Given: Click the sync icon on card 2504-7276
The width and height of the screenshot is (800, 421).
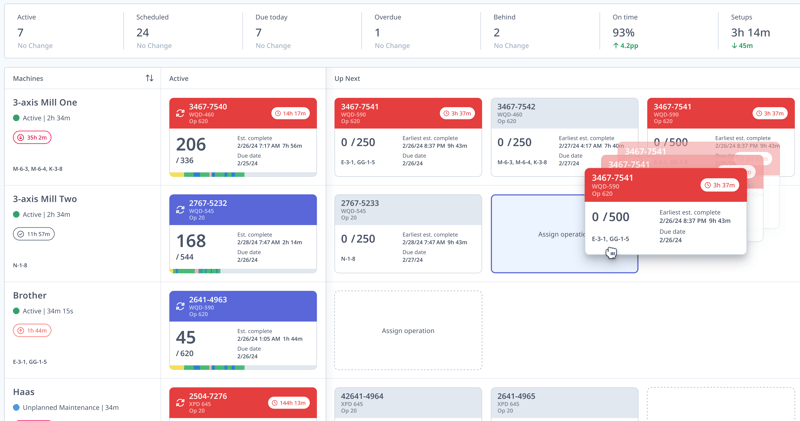Looking at the screenshot, I should pyautogui.click(x=180, y=403).
